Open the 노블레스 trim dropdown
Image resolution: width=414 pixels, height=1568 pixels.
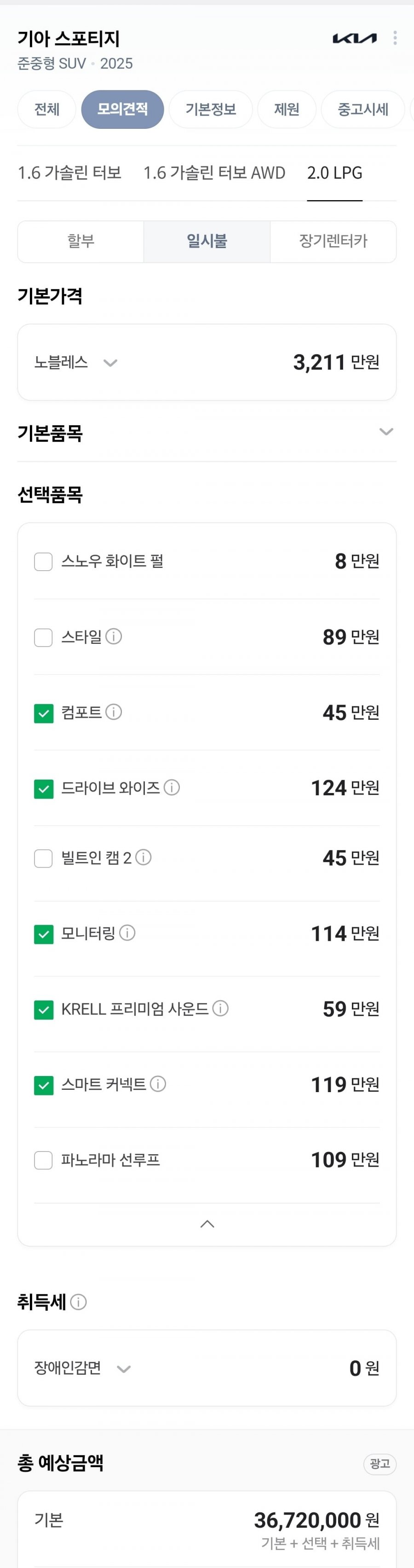pyautogui.click(x=75, y=362)
